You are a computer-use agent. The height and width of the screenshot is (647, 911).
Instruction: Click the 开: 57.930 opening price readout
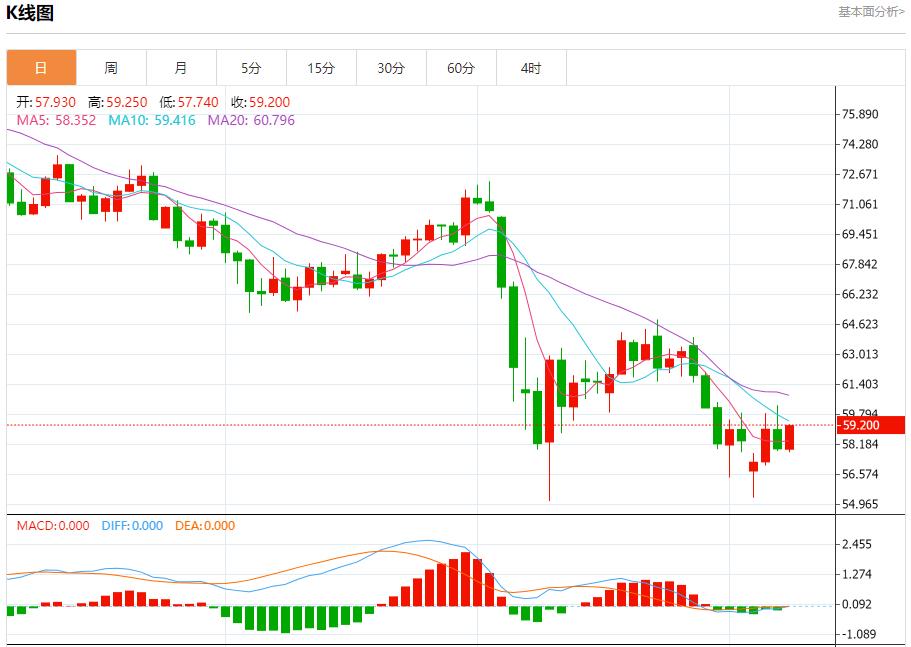[x=47, y=102]
